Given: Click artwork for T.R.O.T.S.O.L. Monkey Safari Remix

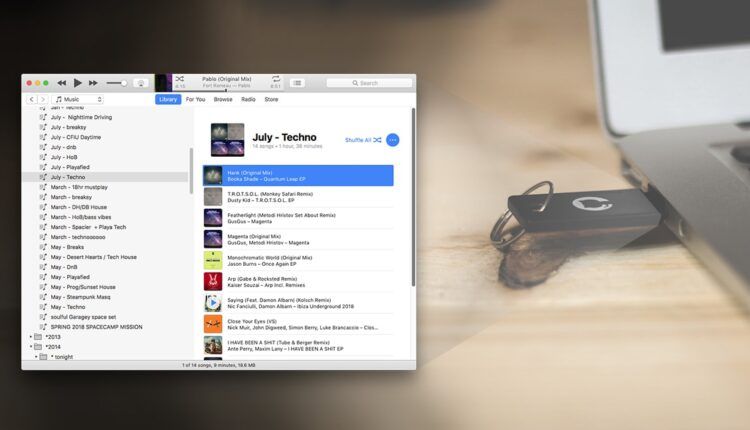Looking at the screenshot, I should tap(213, 197).
